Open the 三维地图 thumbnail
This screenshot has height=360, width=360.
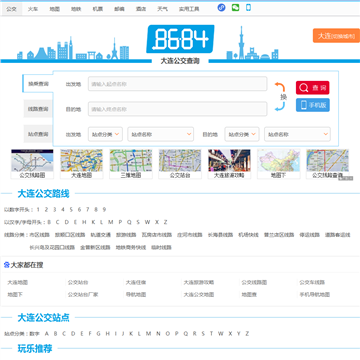tap(131, 164)
